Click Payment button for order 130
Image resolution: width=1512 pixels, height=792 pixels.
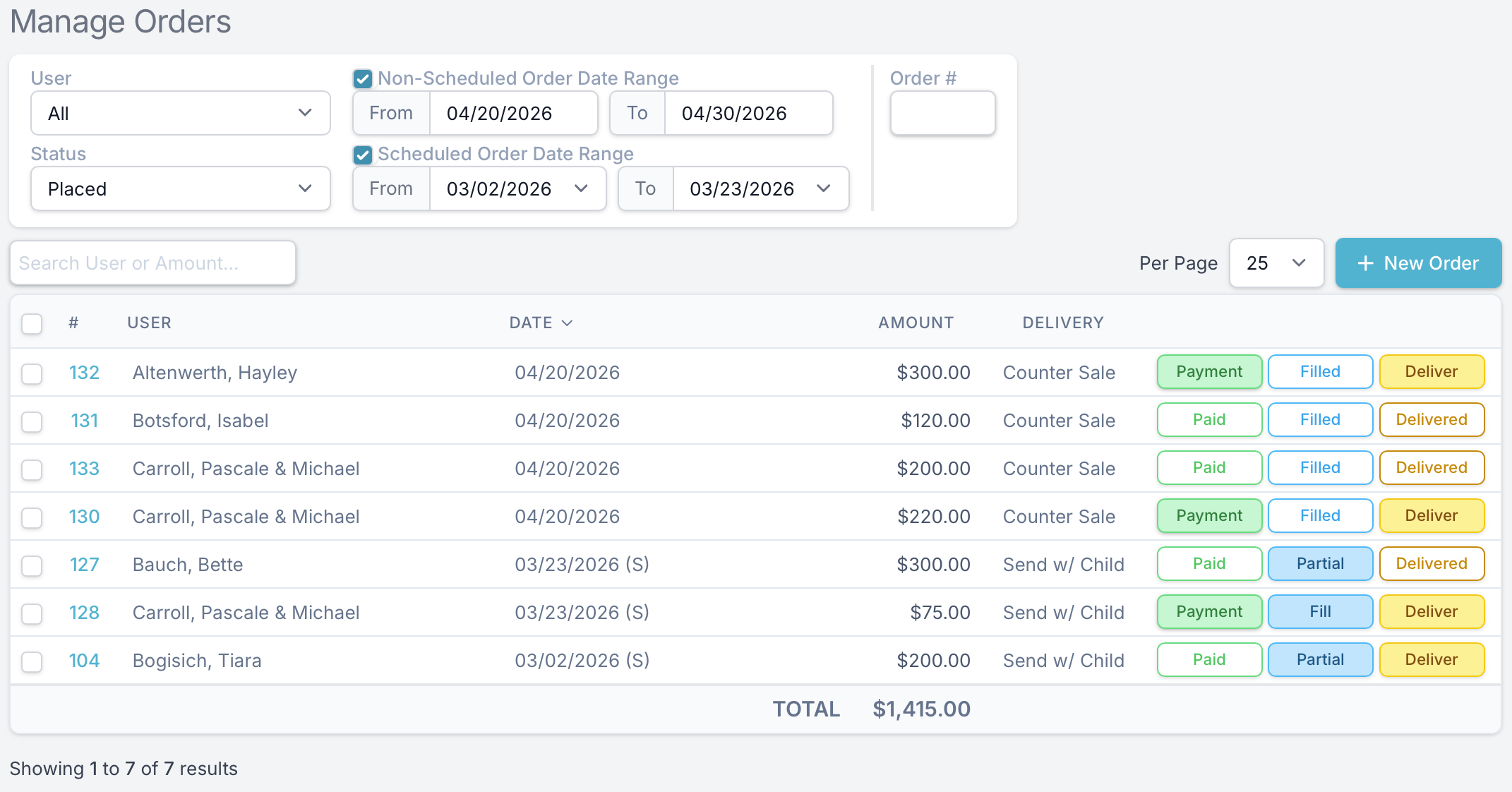pos(1209,516)
